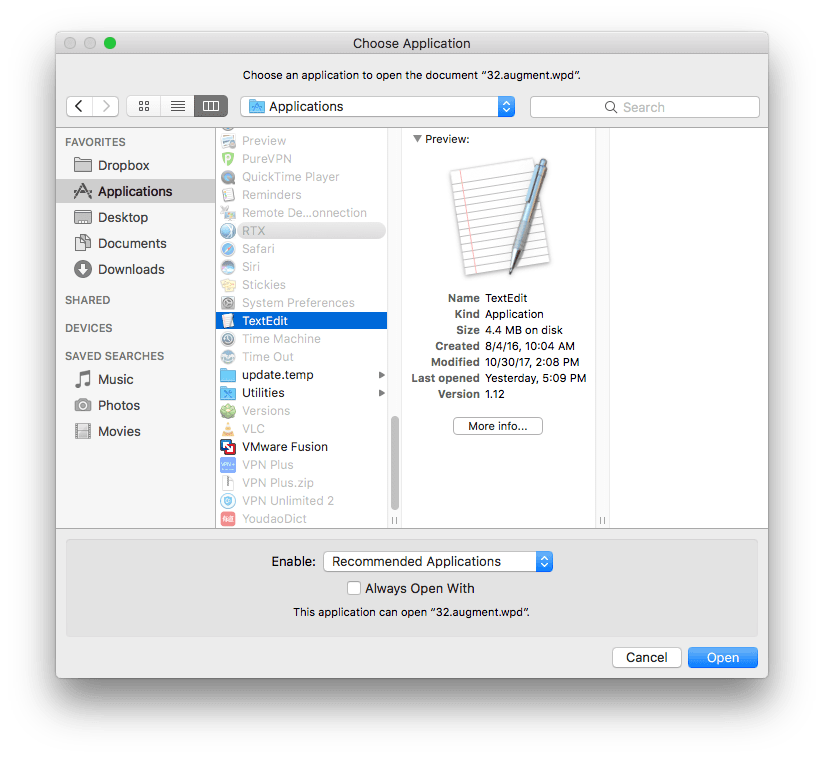824x758 pixels.
Task: Select the Versions row
Action: (302, 411)
